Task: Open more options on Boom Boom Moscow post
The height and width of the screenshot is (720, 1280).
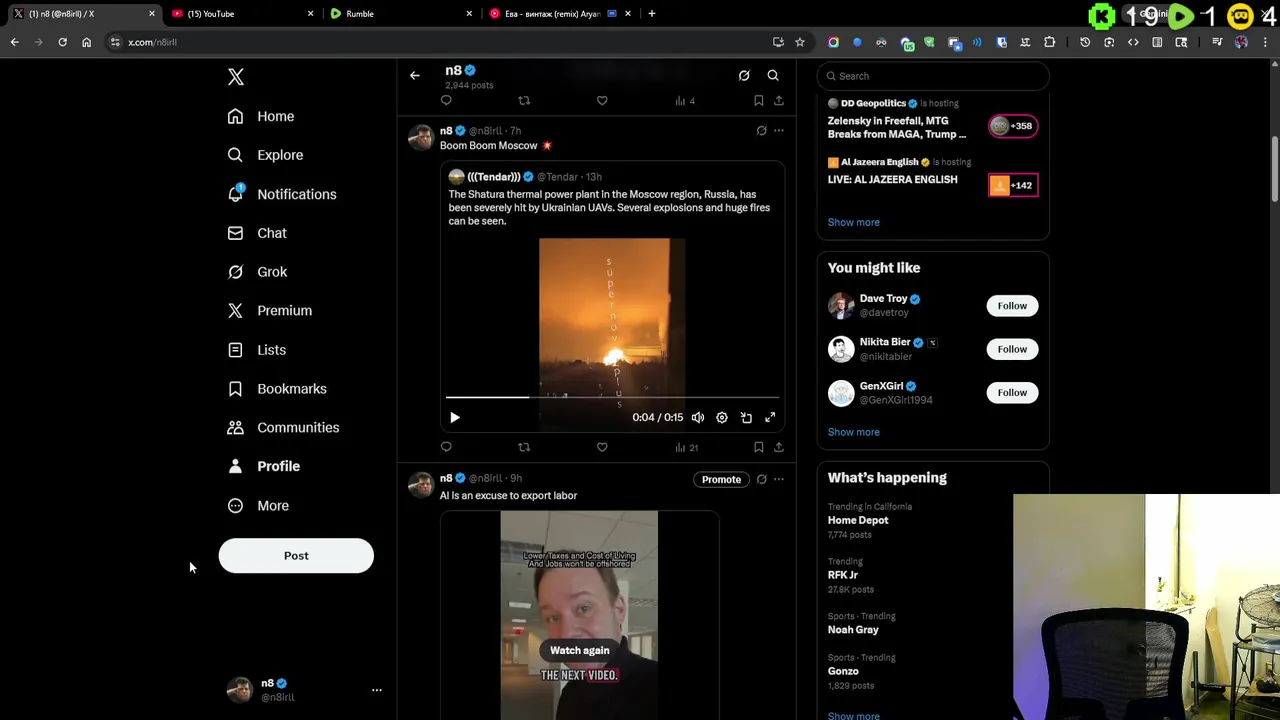Action: pyautogui.click(x=779, y=131)
